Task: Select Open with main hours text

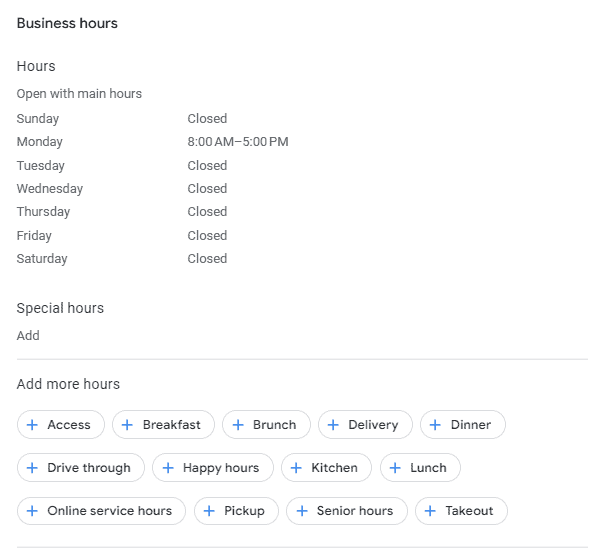Action: pos(79,94)
